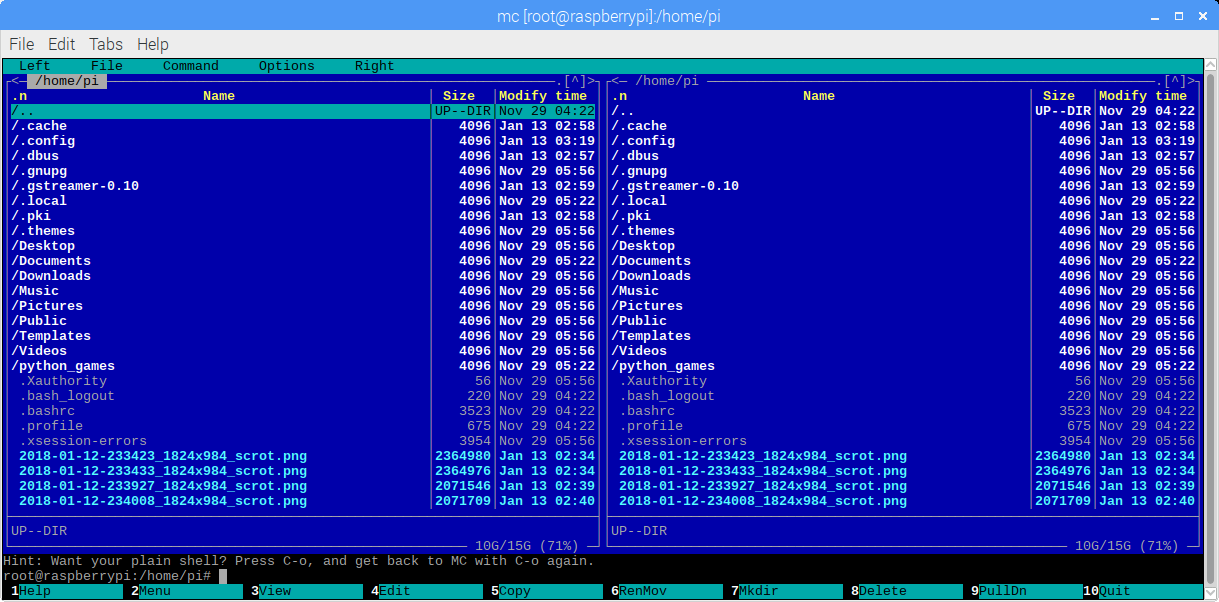This screenshot has width=1219, height=602.
Task: Open the window menu icon in title bar
Action: click(17, 16)
